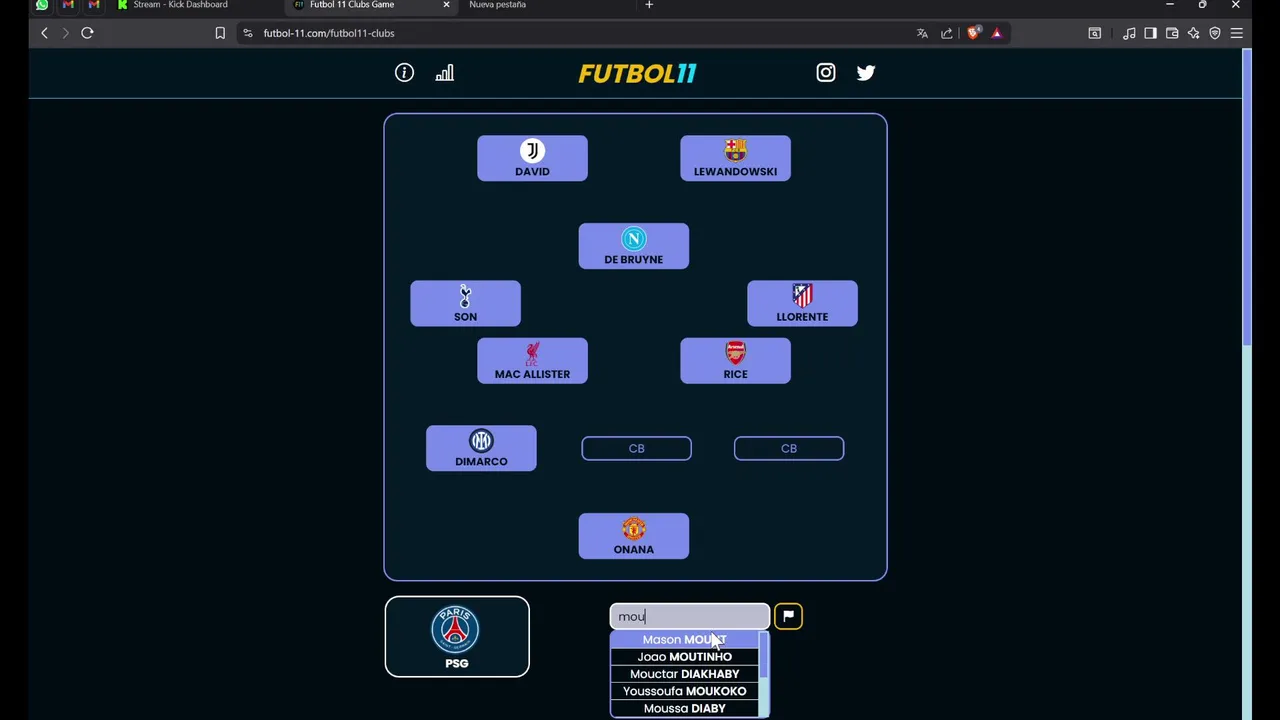Image resolution: width=1280 pixels, height=720 pixels.
Task: Open Brave VPN shield icon
Action: click(x=1215, y=33)
